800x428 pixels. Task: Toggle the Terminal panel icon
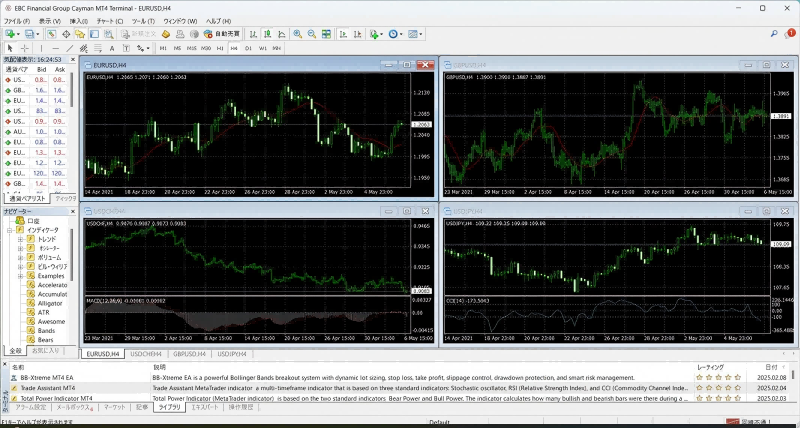[x=94, y=34]
